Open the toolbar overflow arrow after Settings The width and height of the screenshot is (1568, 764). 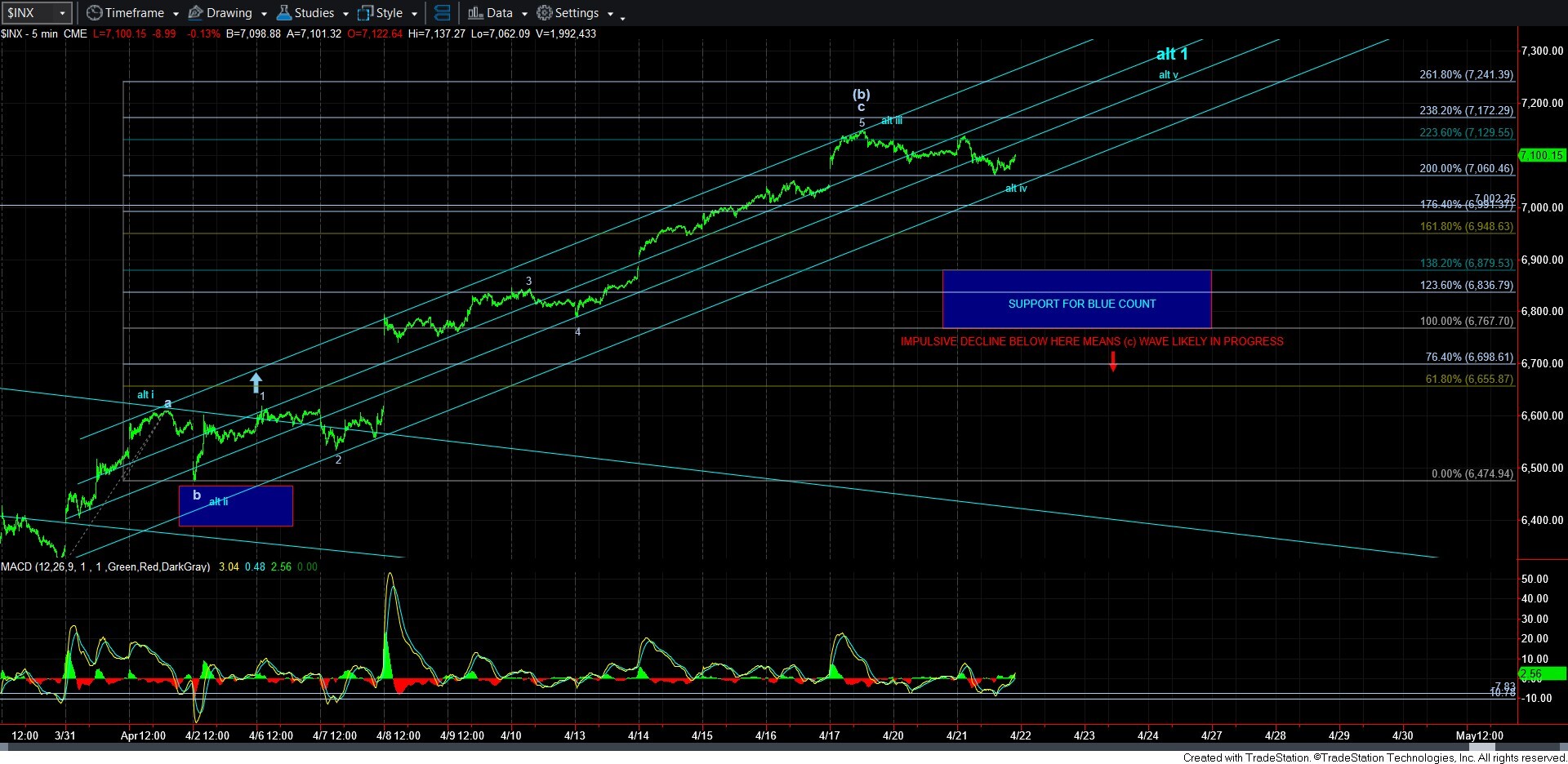tap(622, 16)
